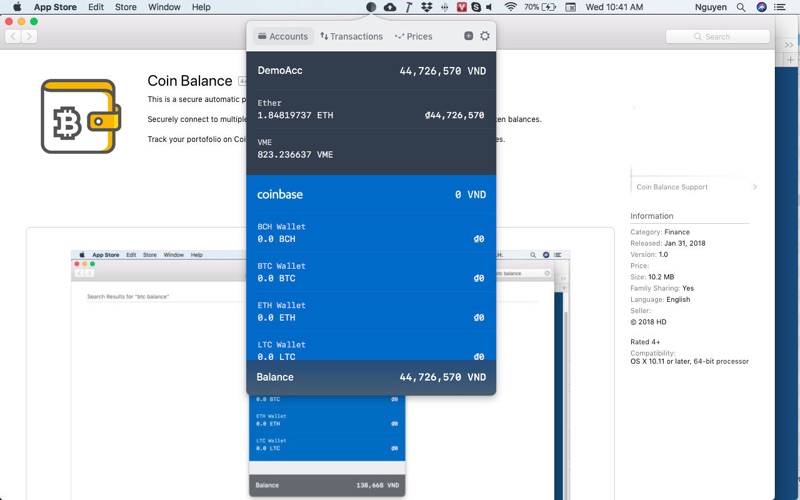Select the BTC Wallet row

click(x=371, y=272)
